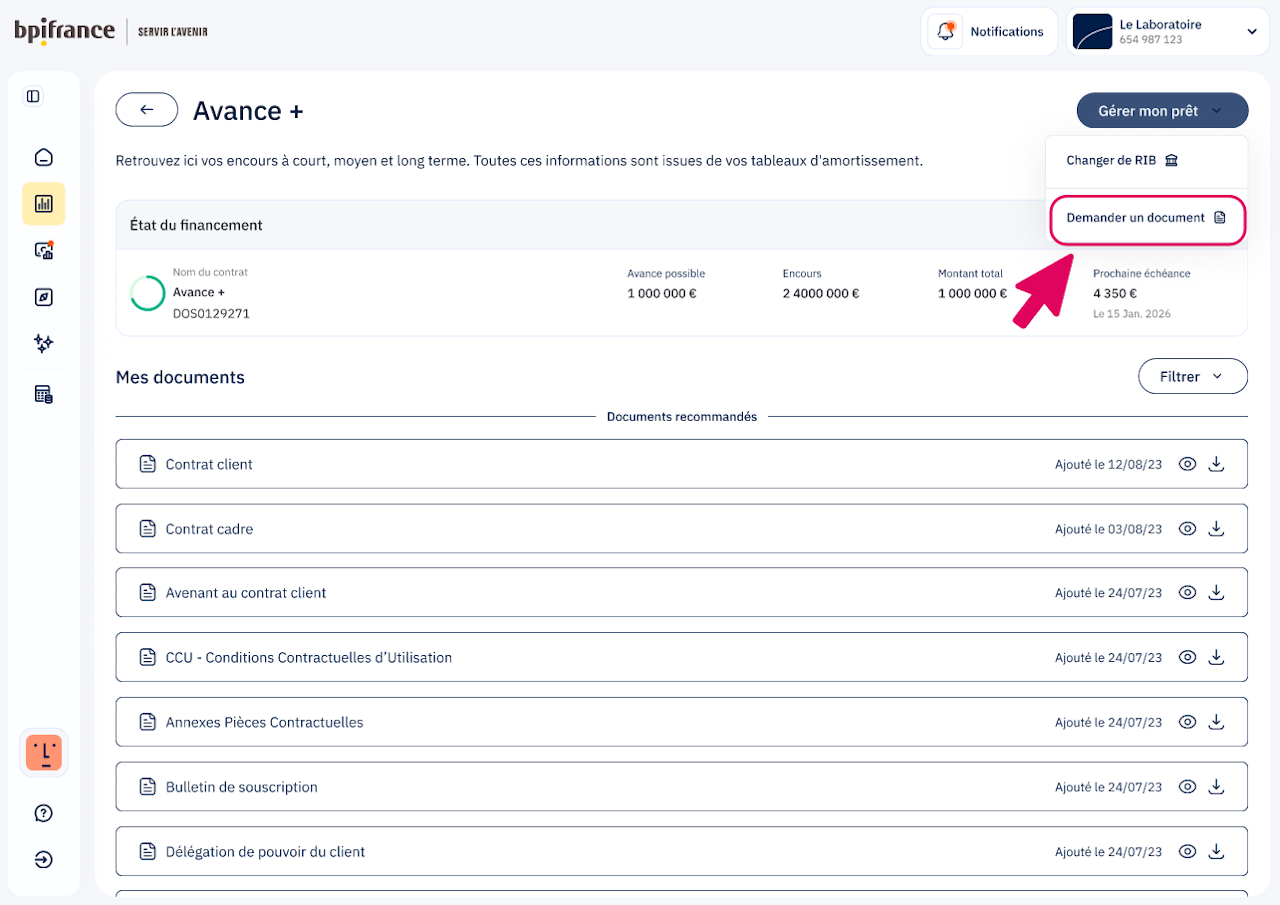Open the home icon in sidebar

pyautogui.click(x=43, y=157)
